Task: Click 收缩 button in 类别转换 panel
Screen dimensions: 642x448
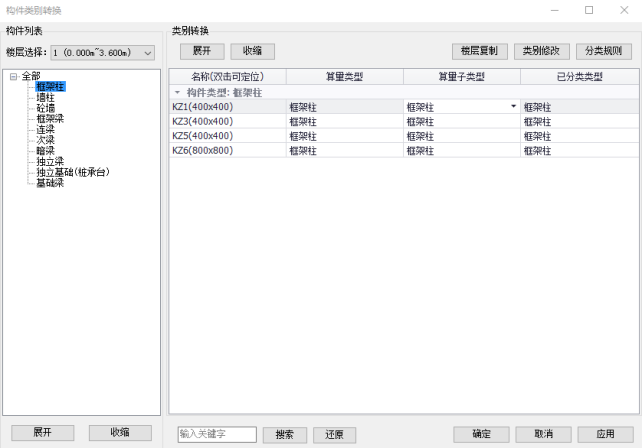Action: (x=252, y=51)
